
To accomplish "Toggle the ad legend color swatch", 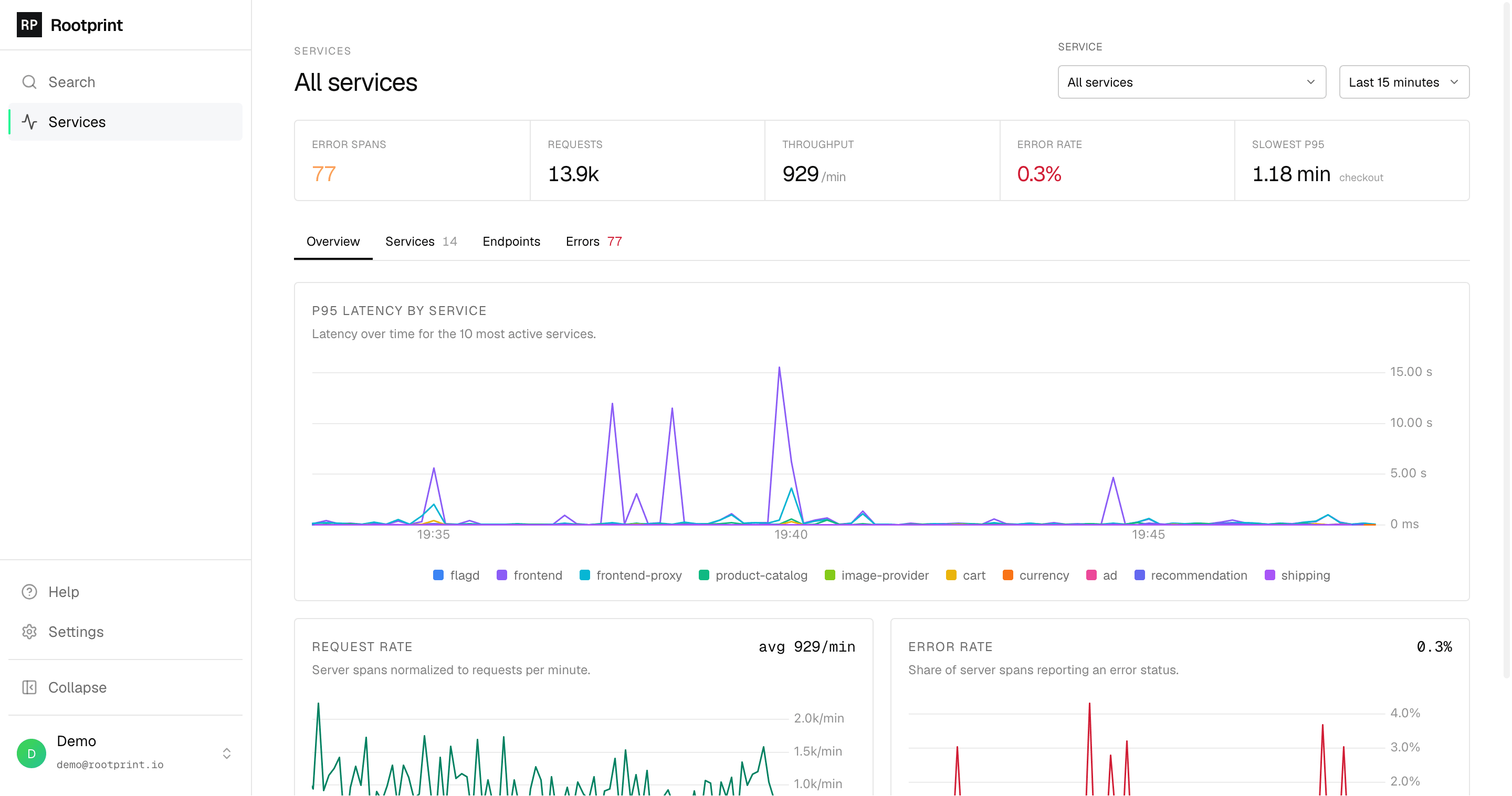I will pos(1092,575).
